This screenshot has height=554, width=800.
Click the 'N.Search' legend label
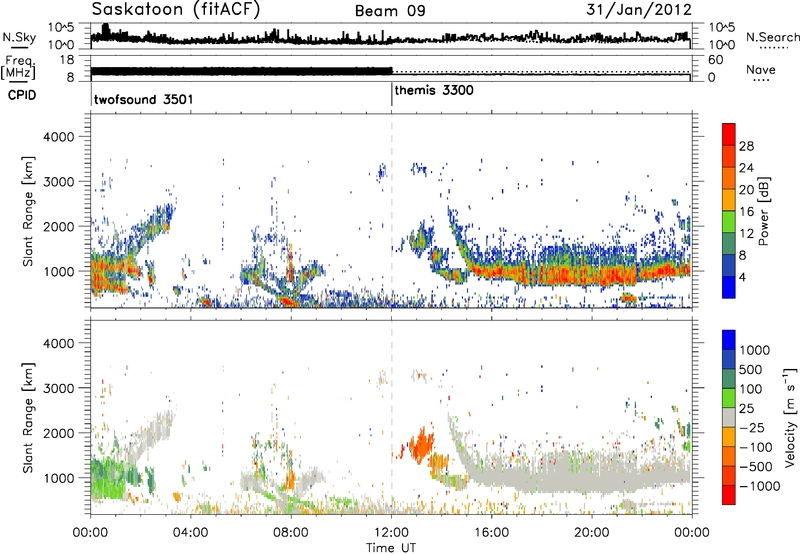coord(772,37)
